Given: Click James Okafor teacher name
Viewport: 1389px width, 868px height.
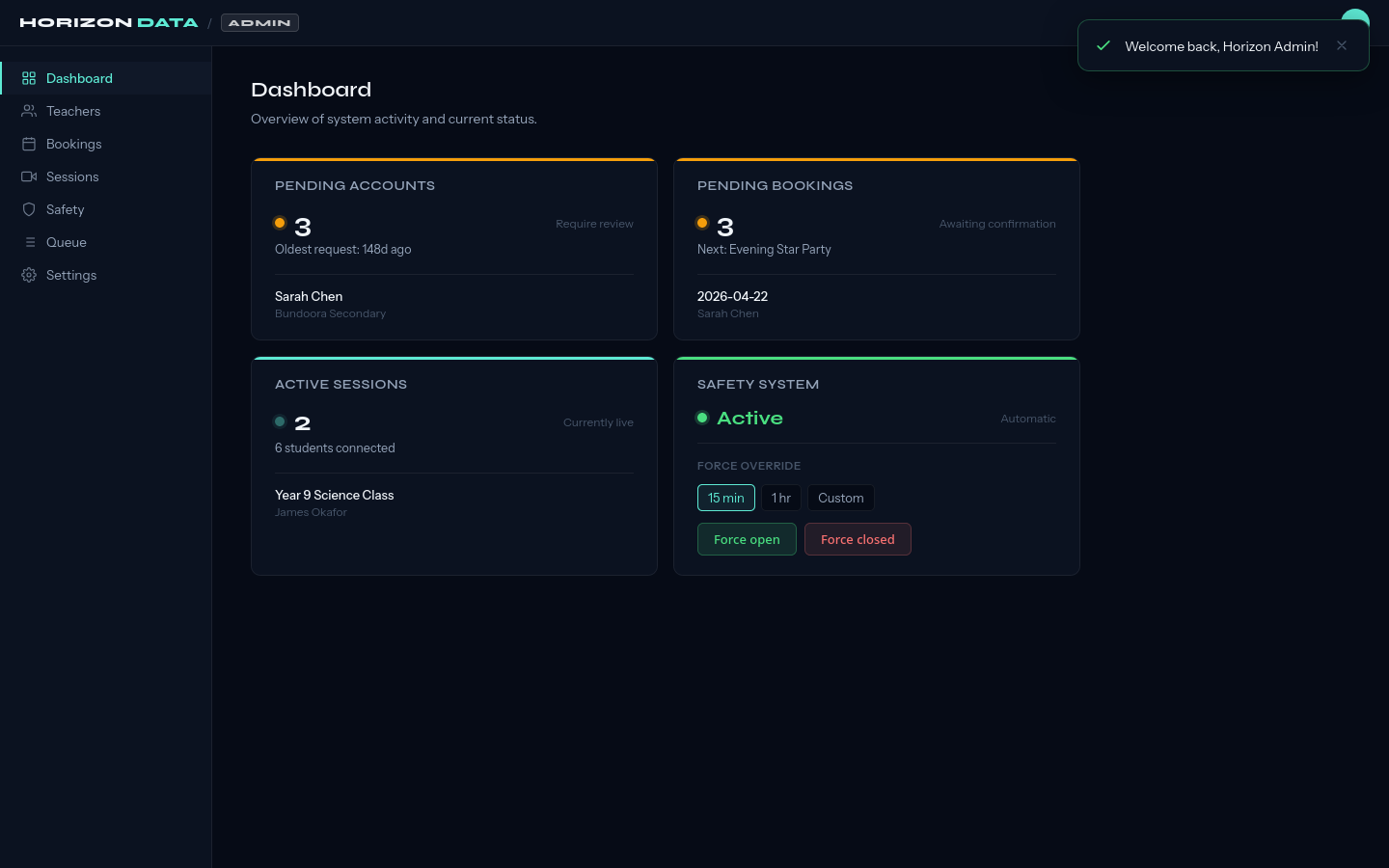Looking at the screenshot, I should (311, 512).
